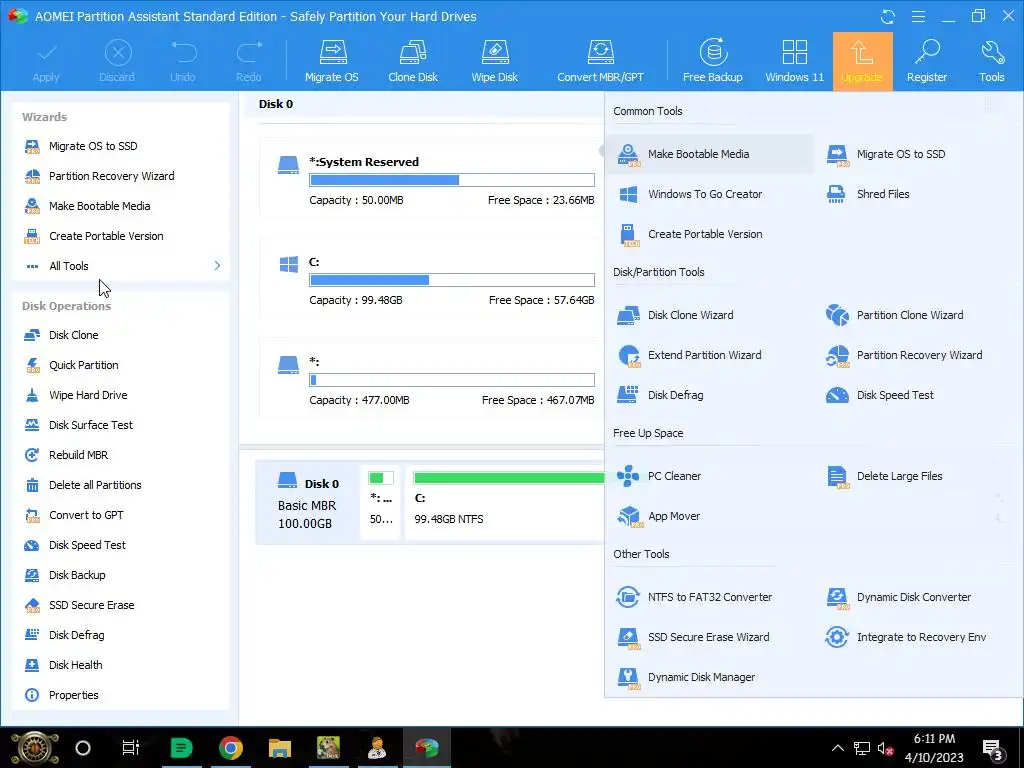Open App Mover tool
Image resolution: width=1024 pixels, height=768 pixels.
tap(659, 516)
